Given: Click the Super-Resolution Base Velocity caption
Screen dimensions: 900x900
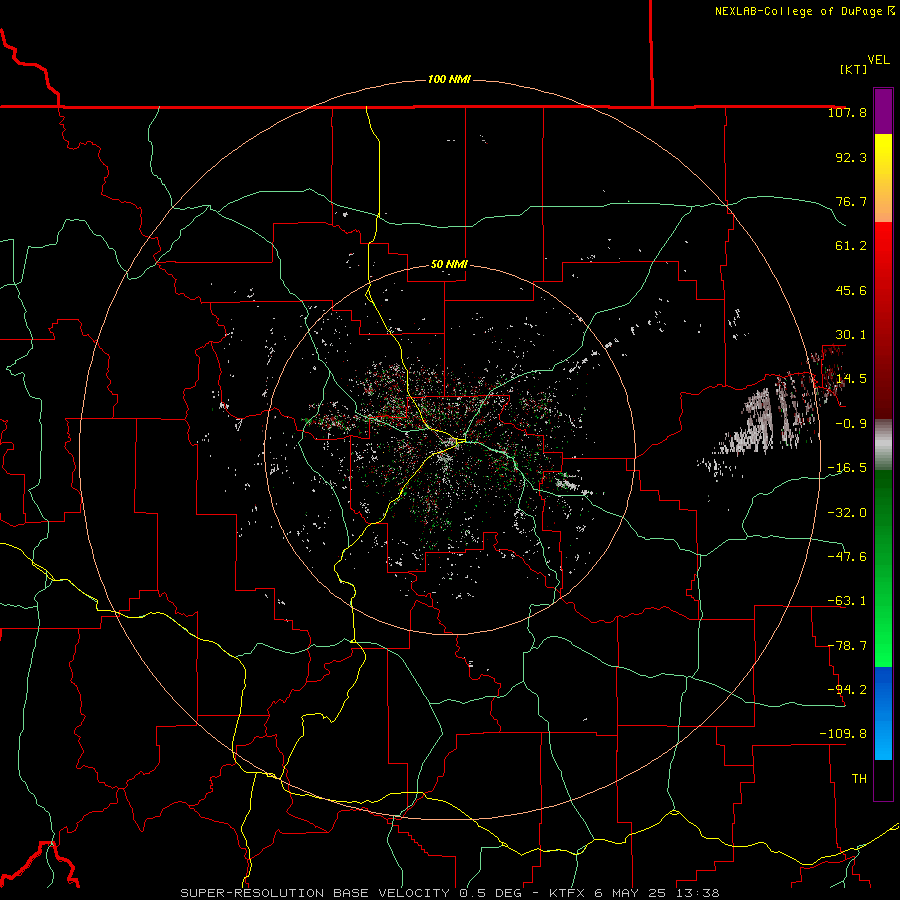Looking at the screenshot, I should pyautogui.click(x=449, y=893).
